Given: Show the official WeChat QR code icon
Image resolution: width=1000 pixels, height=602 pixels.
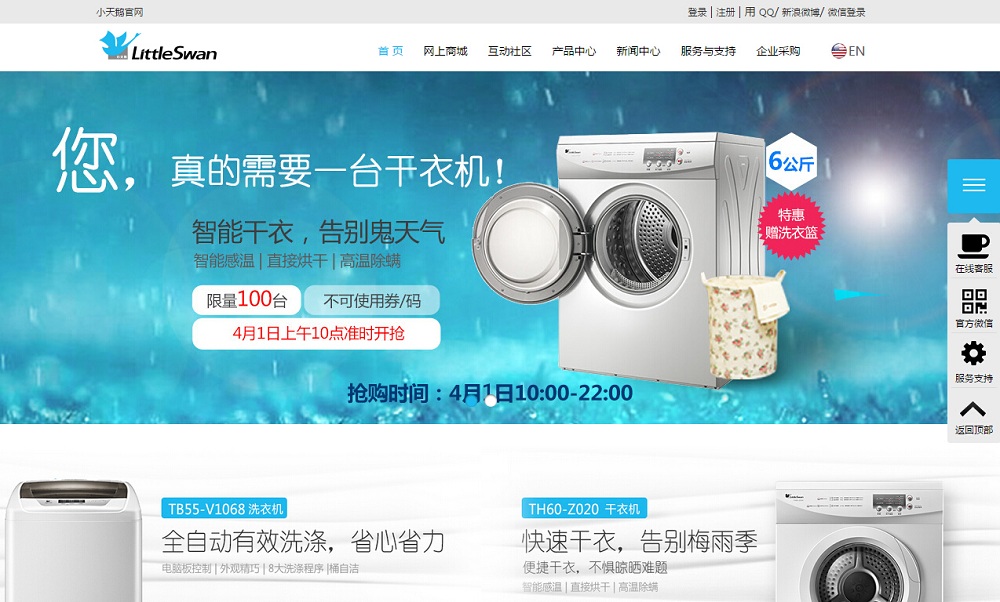Looking at the screenshot, I should [973, 300].
